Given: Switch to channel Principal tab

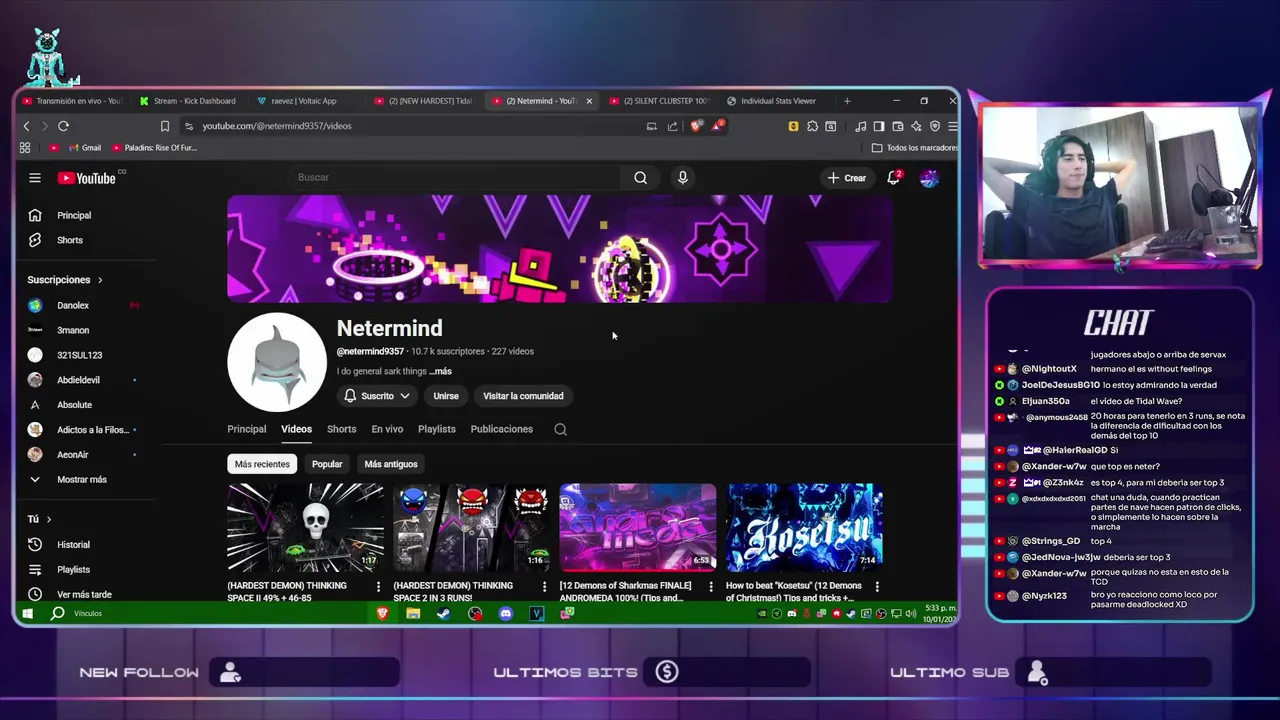Looking at the screenshot, I should pyautogui.click(x=247, y=429).
